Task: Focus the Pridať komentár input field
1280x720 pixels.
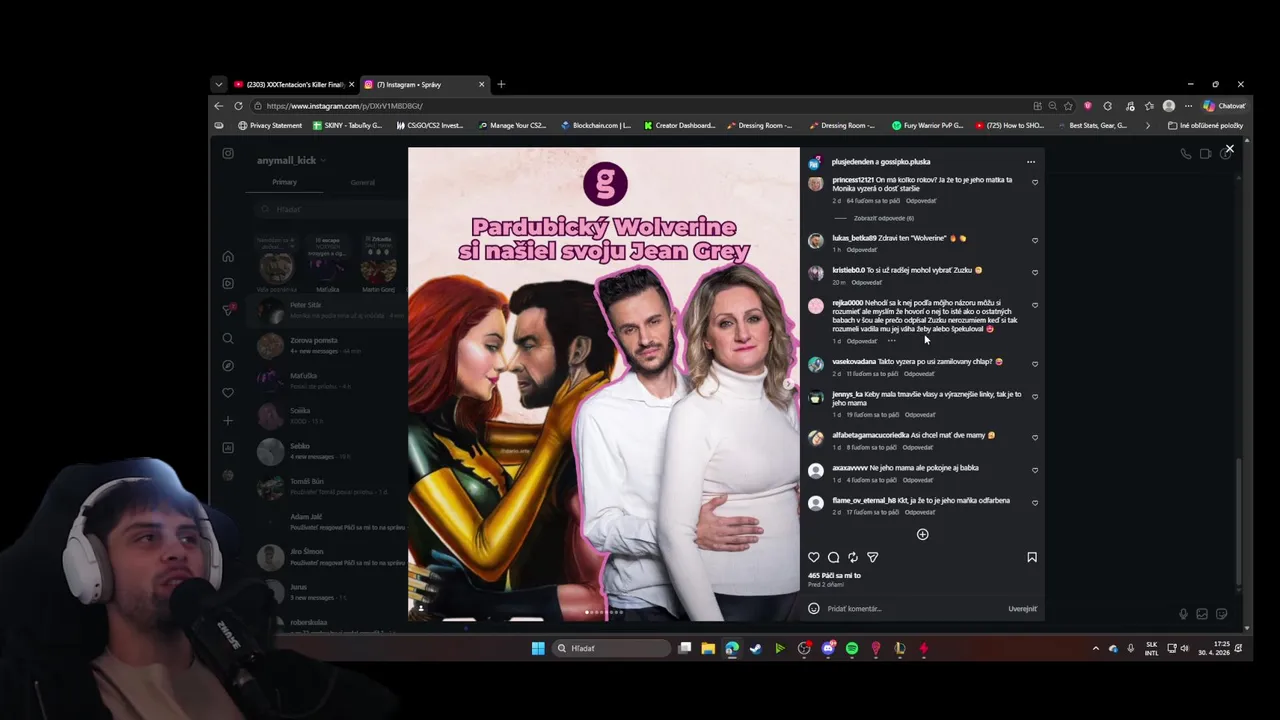Action: tap(915, 608)
